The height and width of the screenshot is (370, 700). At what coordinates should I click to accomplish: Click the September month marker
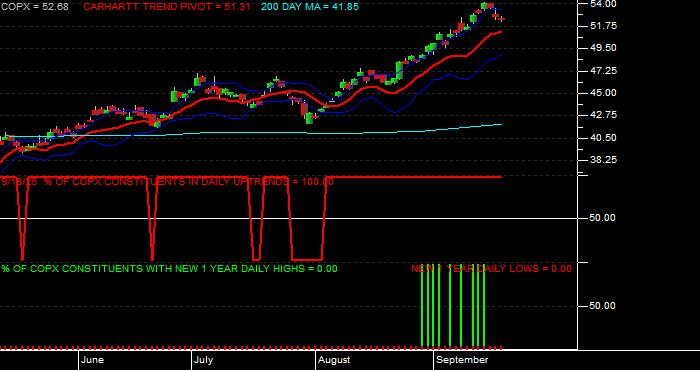pos(462,360)
